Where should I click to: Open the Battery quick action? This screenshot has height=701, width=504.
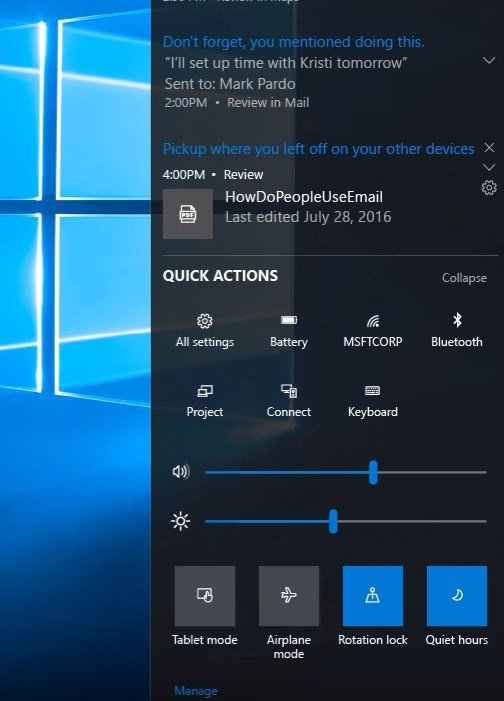pyautogui.click(x=289, y=332)
